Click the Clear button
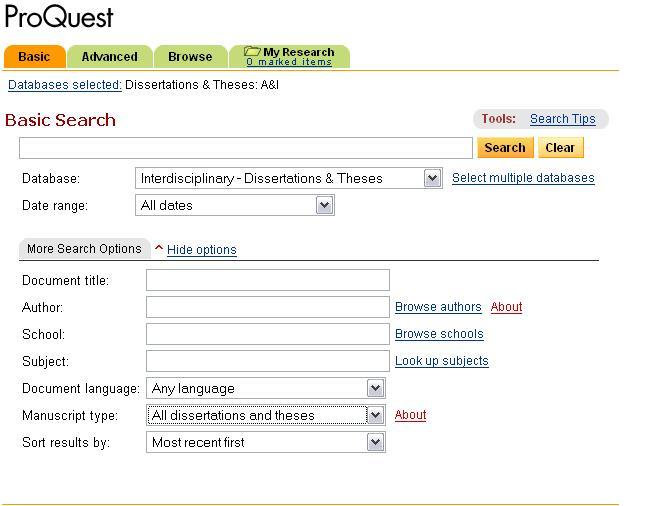Image resolution: width=650 pixels, height=506 pixels. pos(560,148)
